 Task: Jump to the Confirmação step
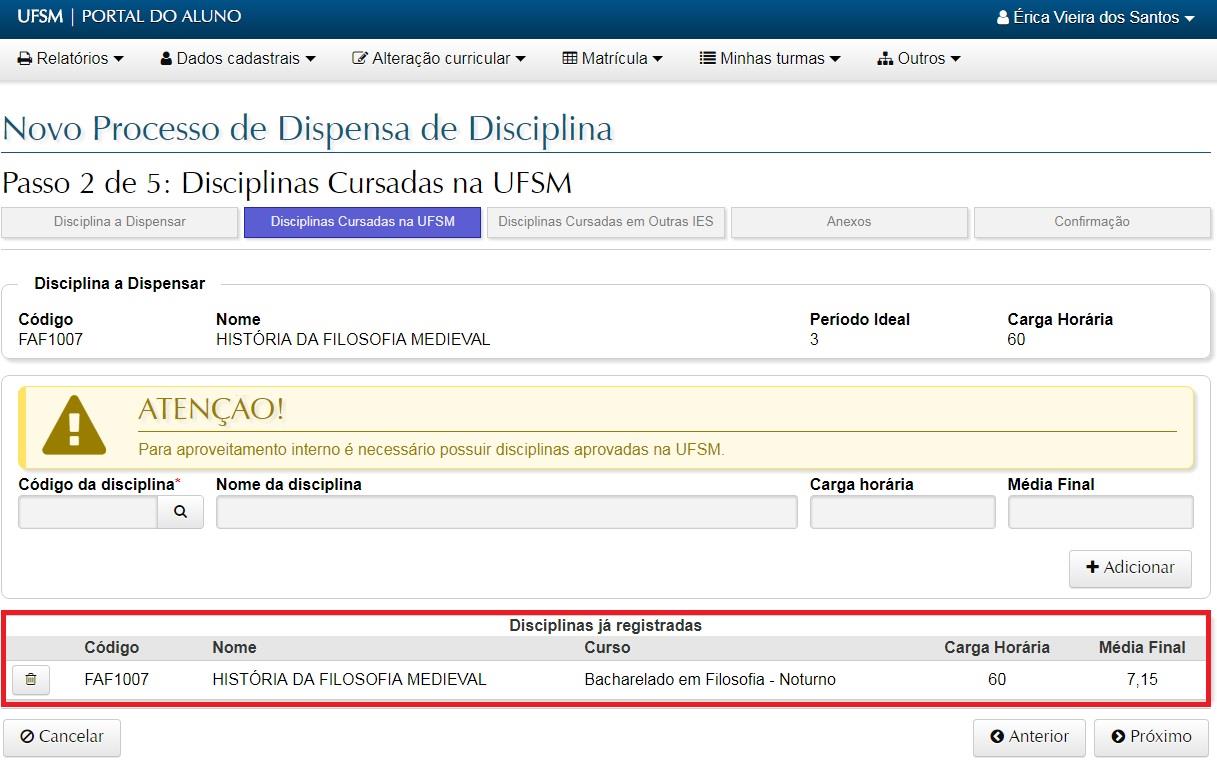[x=1092, y=222]
